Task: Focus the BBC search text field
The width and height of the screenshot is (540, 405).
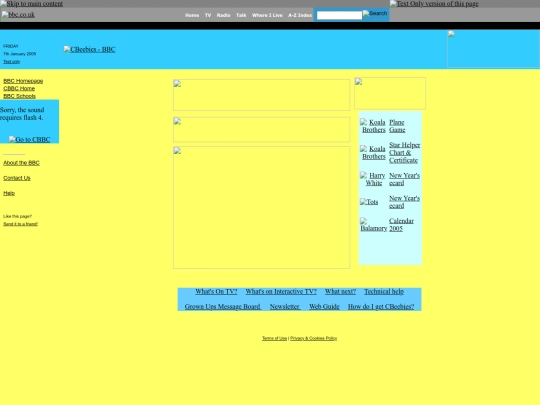Action: (x=339, y=15)
